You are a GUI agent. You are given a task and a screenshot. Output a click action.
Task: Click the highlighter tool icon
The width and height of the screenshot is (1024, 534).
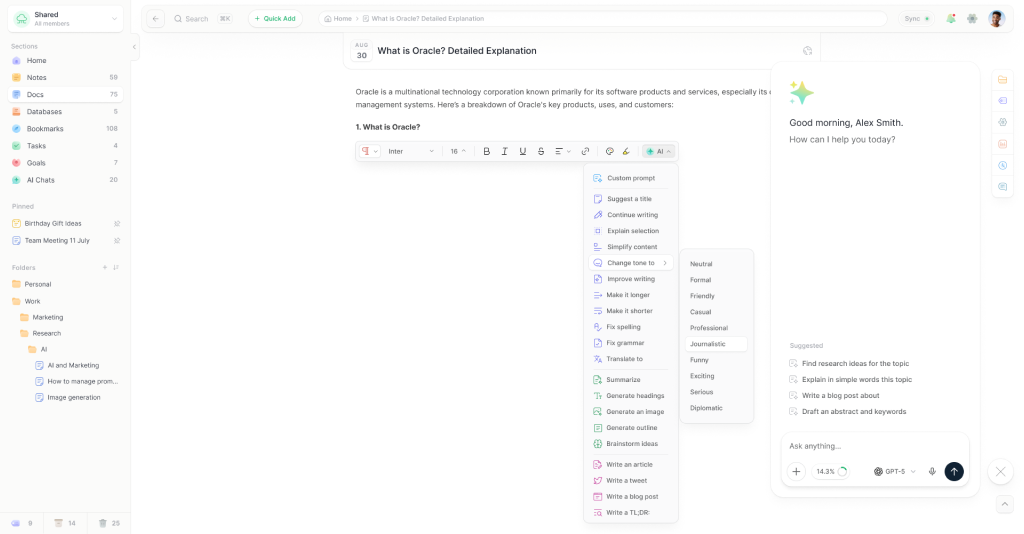click(626, 151)
